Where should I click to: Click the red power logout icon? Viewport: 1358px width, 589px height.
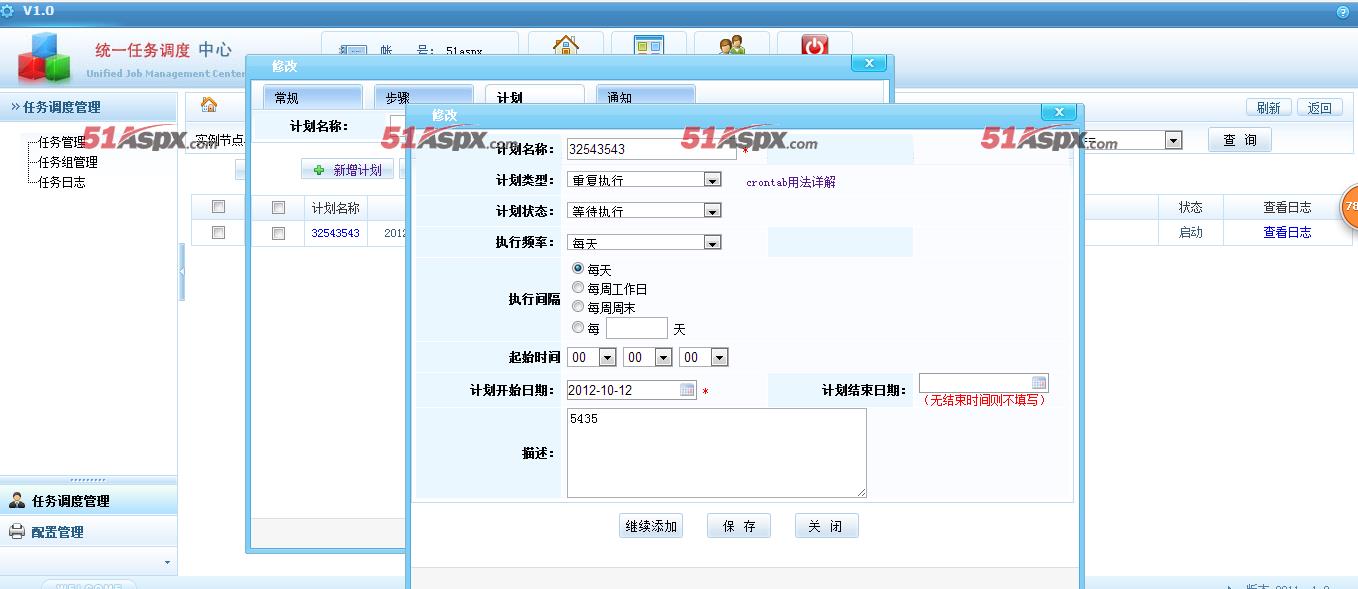tap(815, 45)
